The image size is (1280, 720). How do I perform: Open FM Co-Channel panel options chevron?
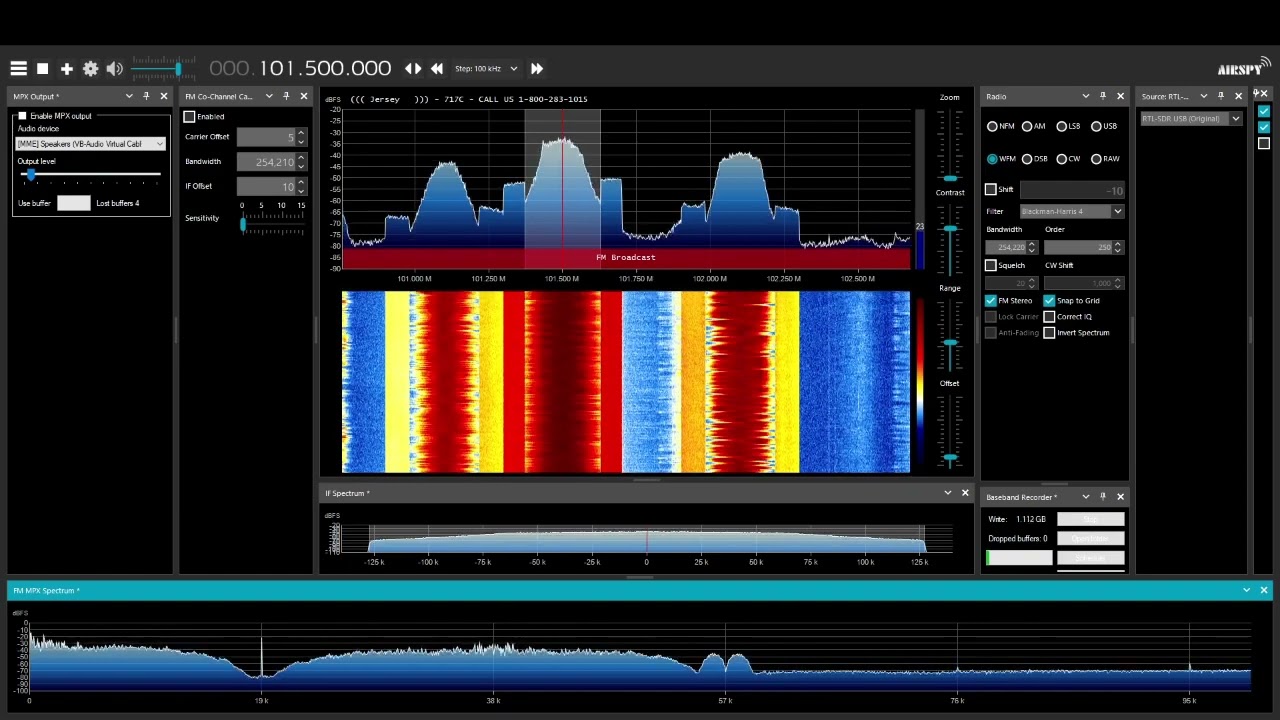pyautogui.click(x=269, y=96)
